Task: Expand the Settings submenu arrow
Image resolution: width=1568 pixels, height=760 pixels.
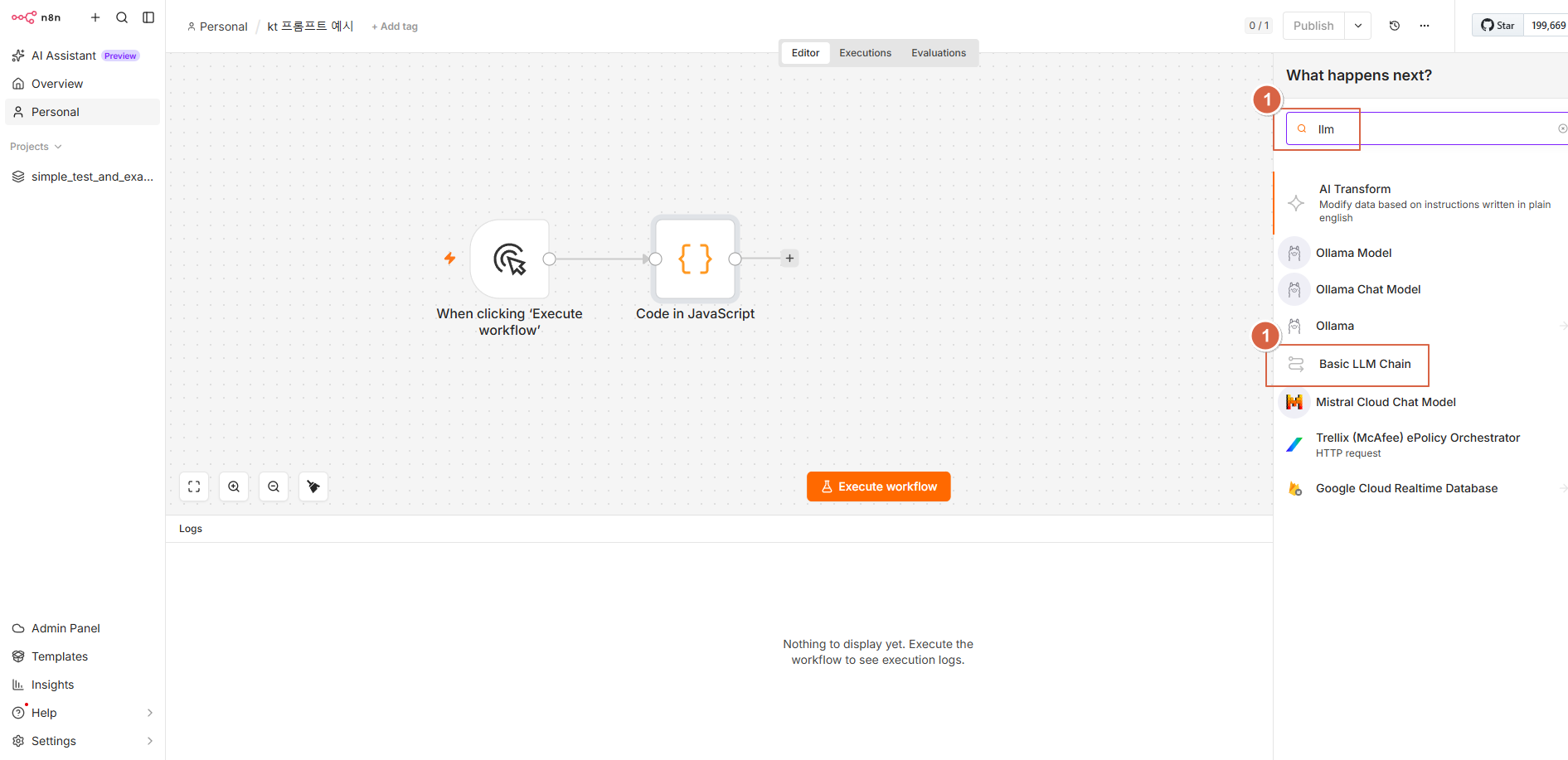Action: pos(150,741)
